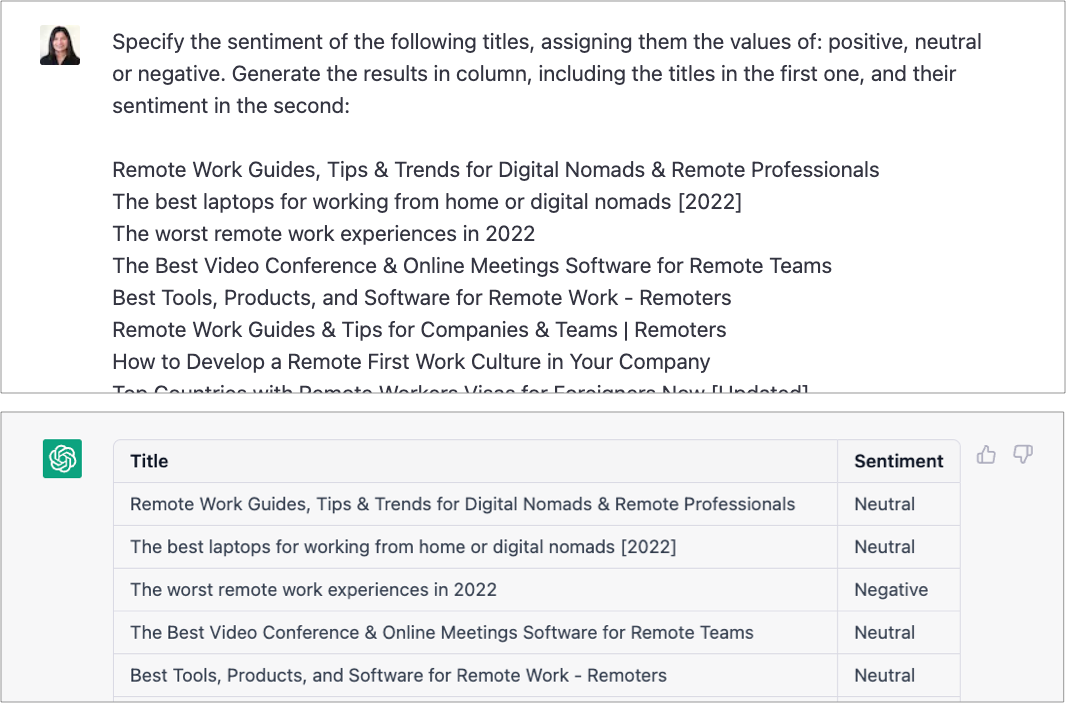Click the ChatGPT logo avatar
The width and height of the screenshot is (1066, 703).
point(62,459)
